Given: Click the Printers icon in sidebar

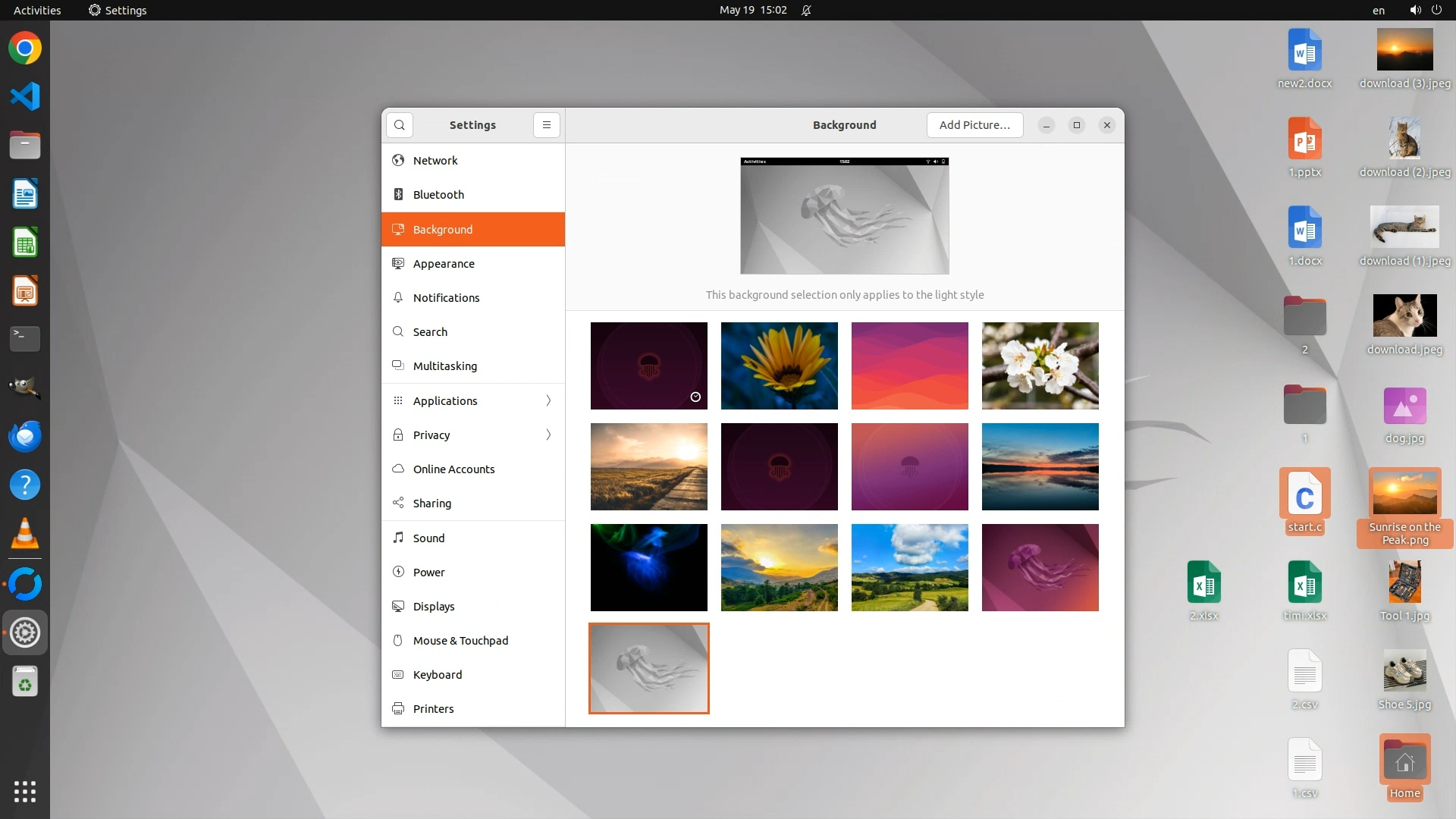Looking at the screenshot, I should tap(398, 708).
